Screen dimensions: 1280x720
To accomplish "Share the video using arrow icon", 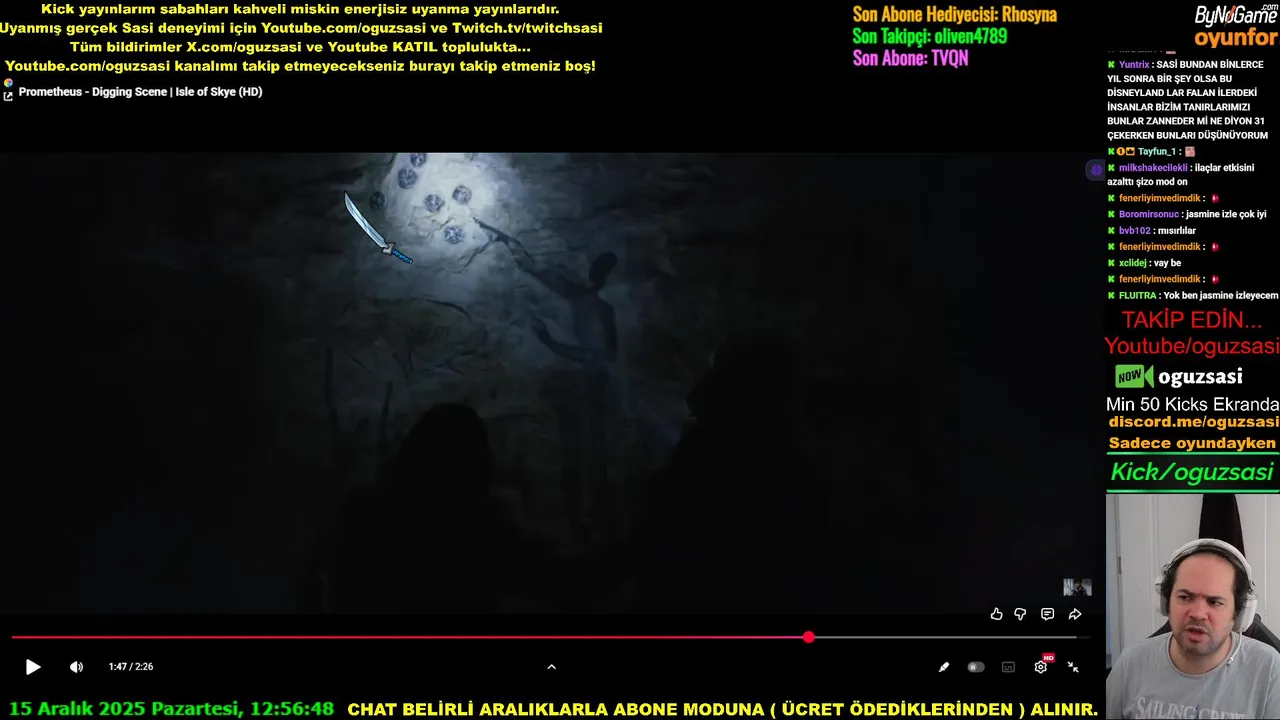I will click(x=1075, y=614).
